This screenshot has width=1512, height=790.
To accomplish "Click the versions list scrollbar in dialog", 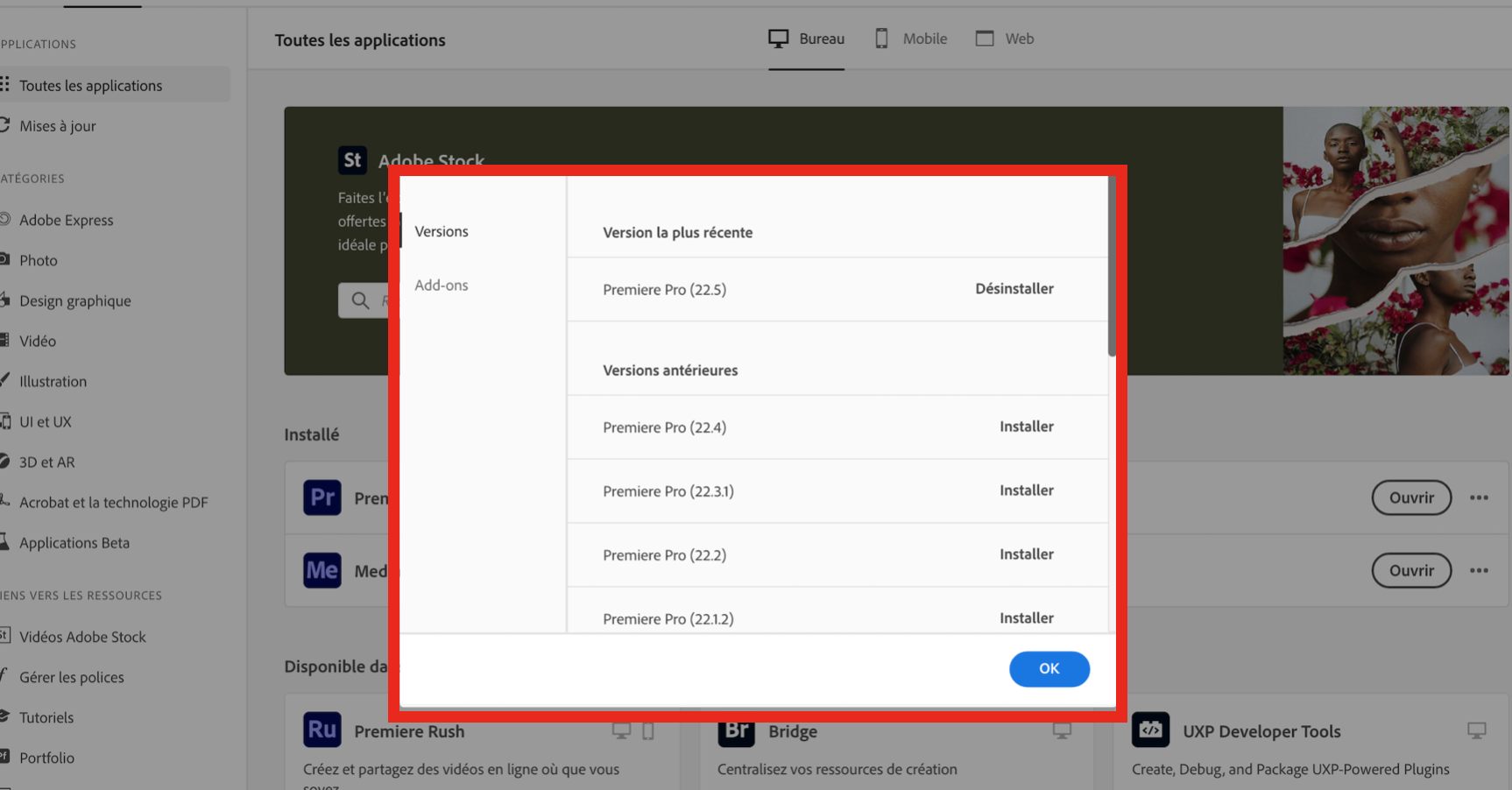I will click(1111, 267).
